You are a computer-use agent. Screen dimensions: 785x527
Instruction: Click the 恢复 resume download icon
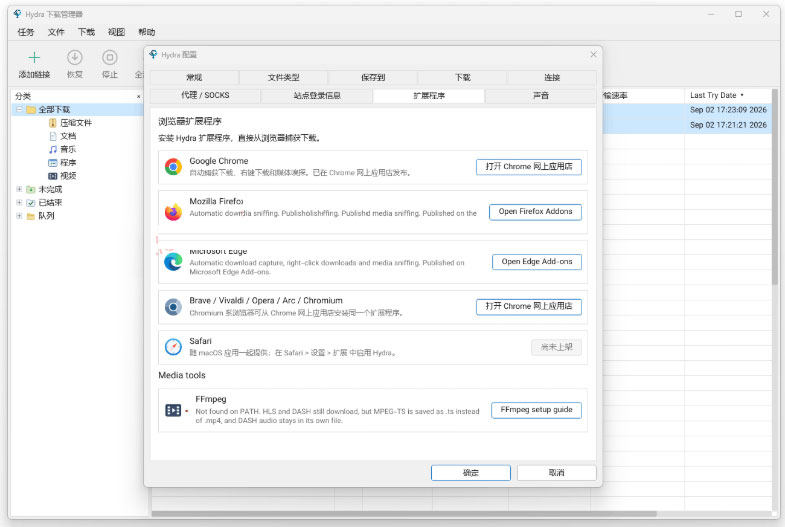75,58
